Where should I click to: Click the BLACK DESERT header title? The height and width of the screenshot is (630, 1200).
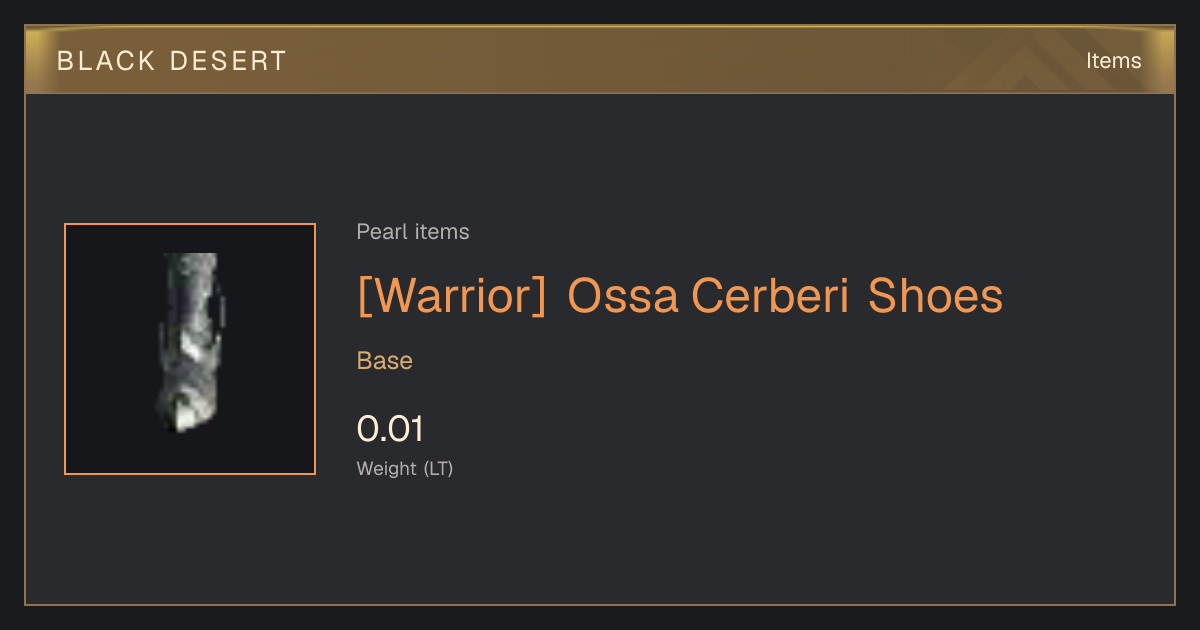point(172,61)
